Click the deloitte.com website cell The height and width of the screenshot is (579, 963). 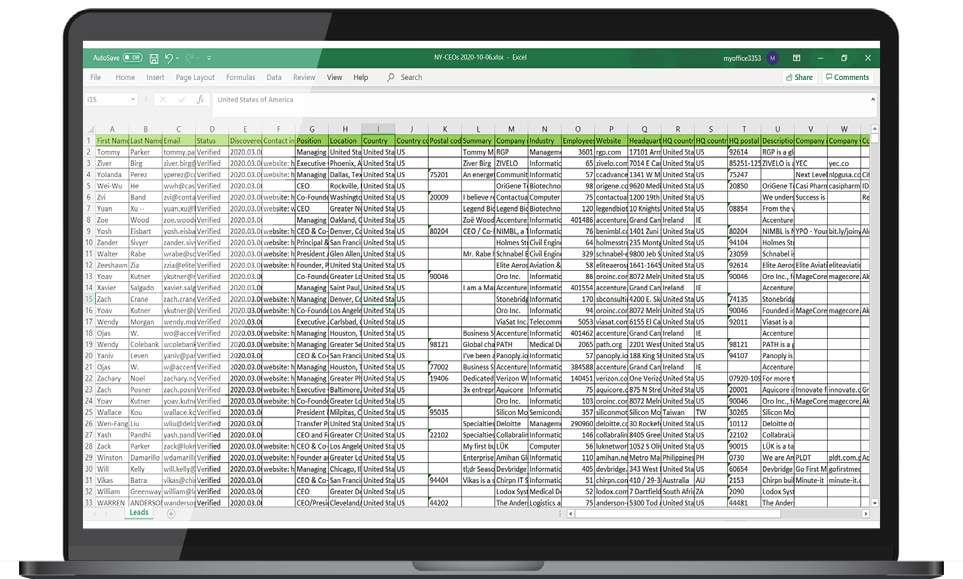tap(611, 424)
